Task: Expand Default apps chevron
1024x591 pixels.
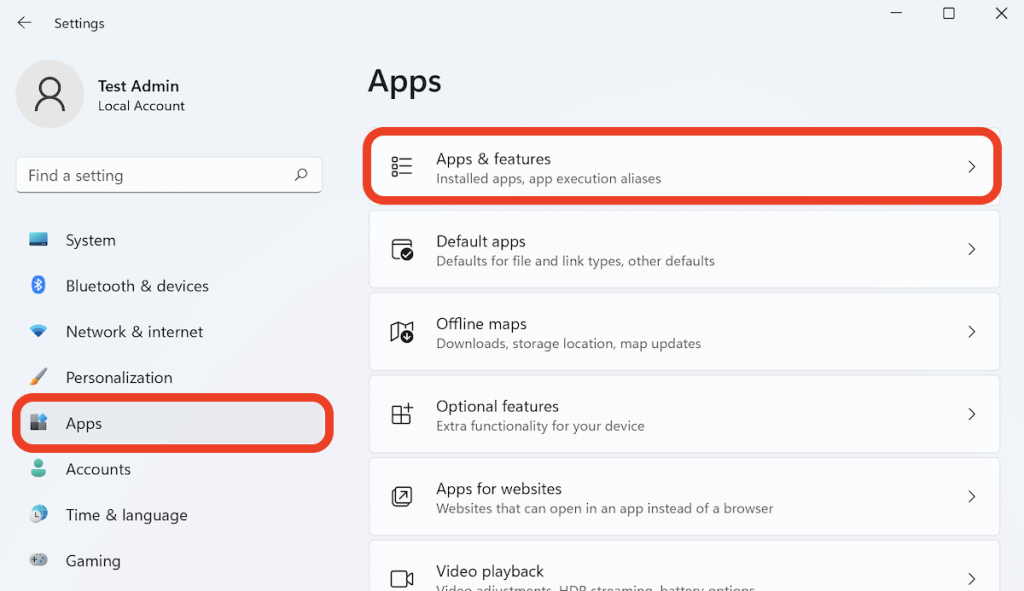Action: click(972, 249)
